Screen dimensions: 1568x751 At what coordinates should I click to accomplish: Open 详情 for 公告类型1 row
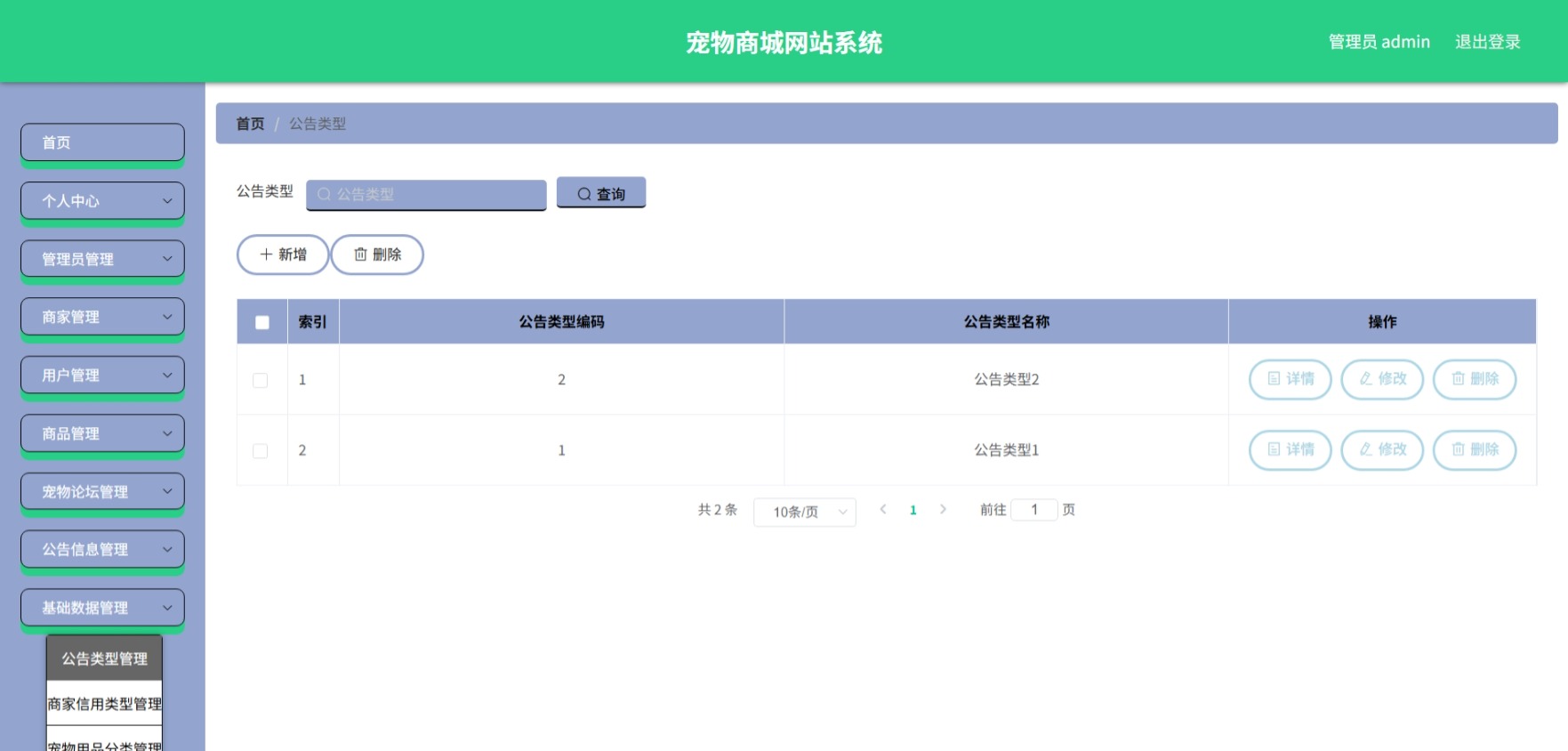point(1291,449)
